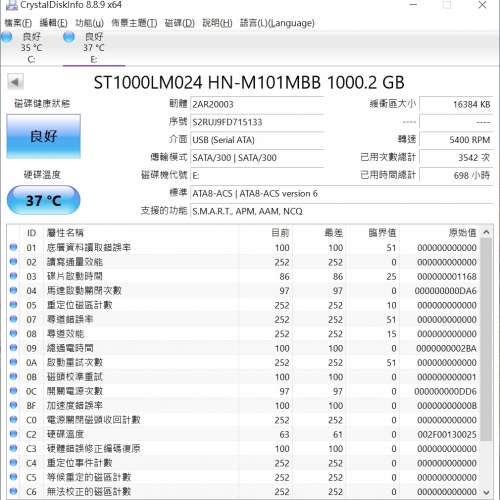This screenshot has height=500, width=500.
Task: Click the CrystalDiskInfo title bar app icon
Action: 12,5
